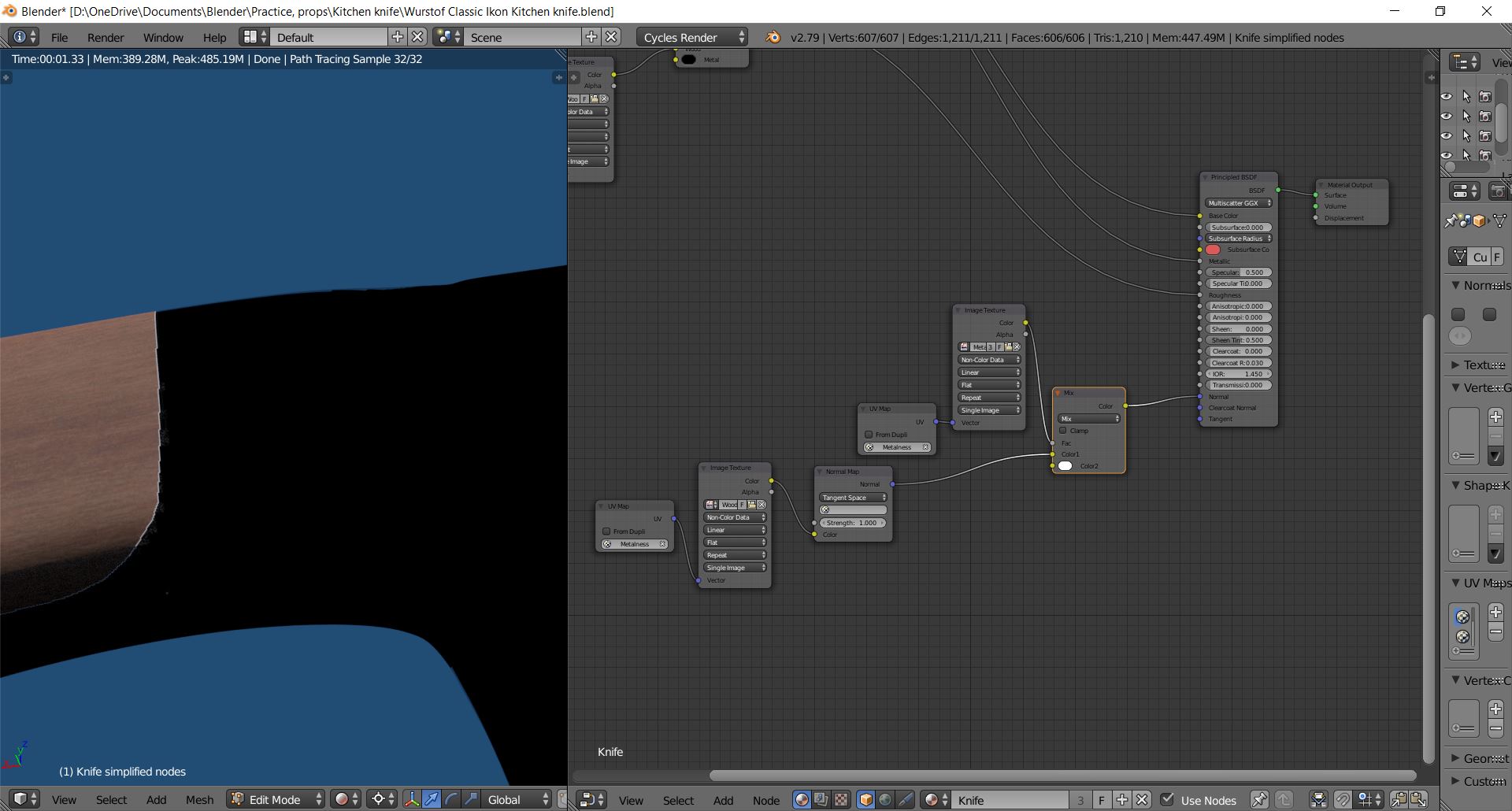Toggle first outliner row eye visibility

pyautogui.click(x=1447, y=96)
